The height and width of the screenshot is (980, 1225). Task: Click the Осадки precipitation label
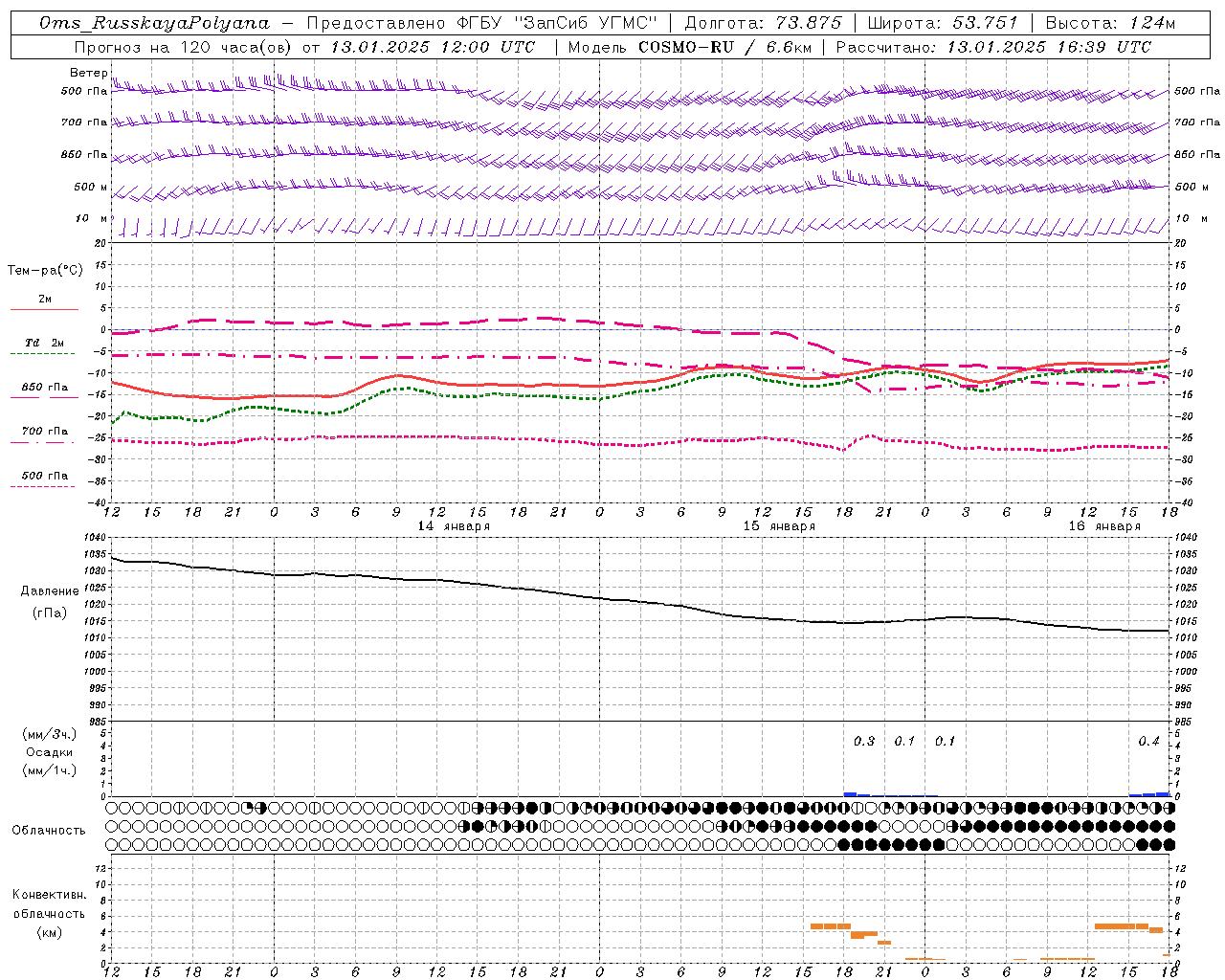click(x=50, y=752)
